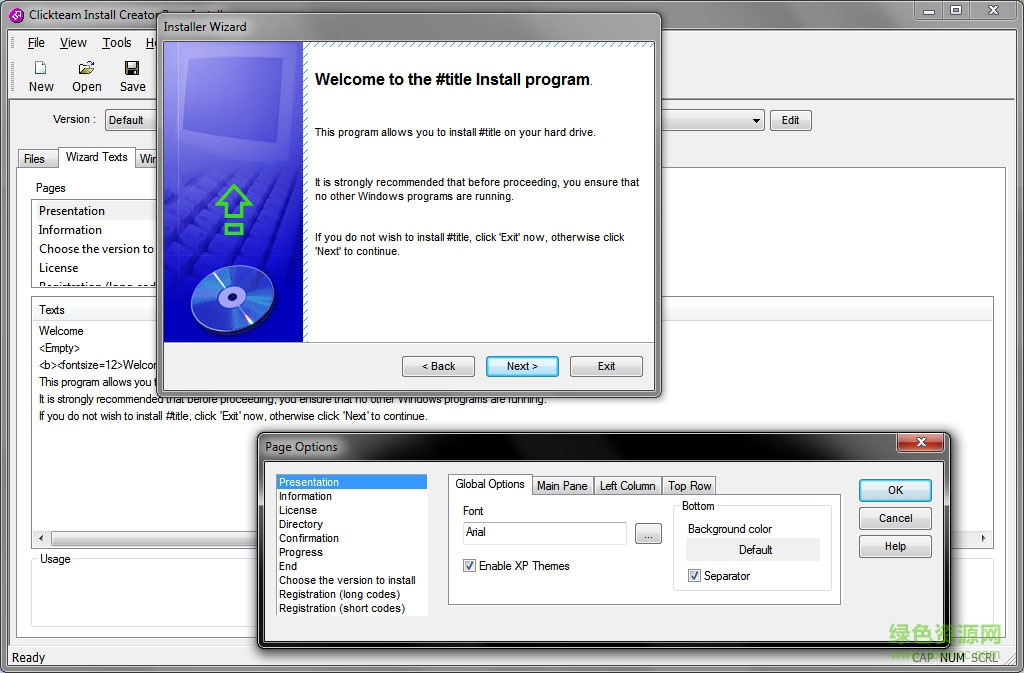Viewport: 1024px width, 673px height.
Task: Open the Tools menu
Action: [117, 43]
